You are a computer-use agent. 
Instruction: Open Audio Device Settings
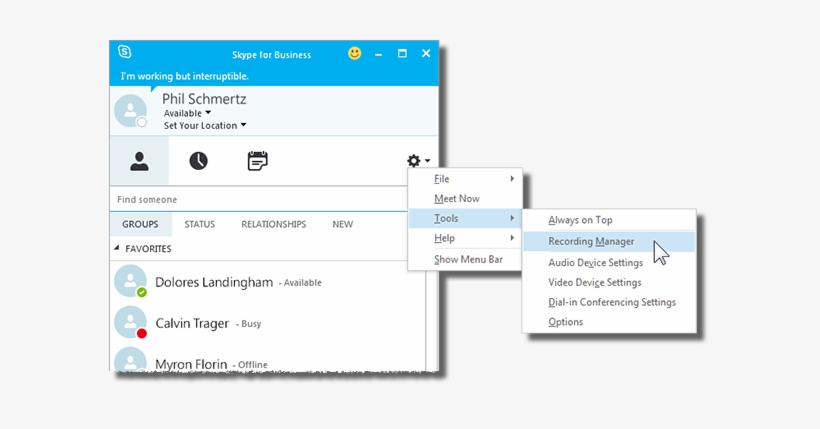(609, 263)
